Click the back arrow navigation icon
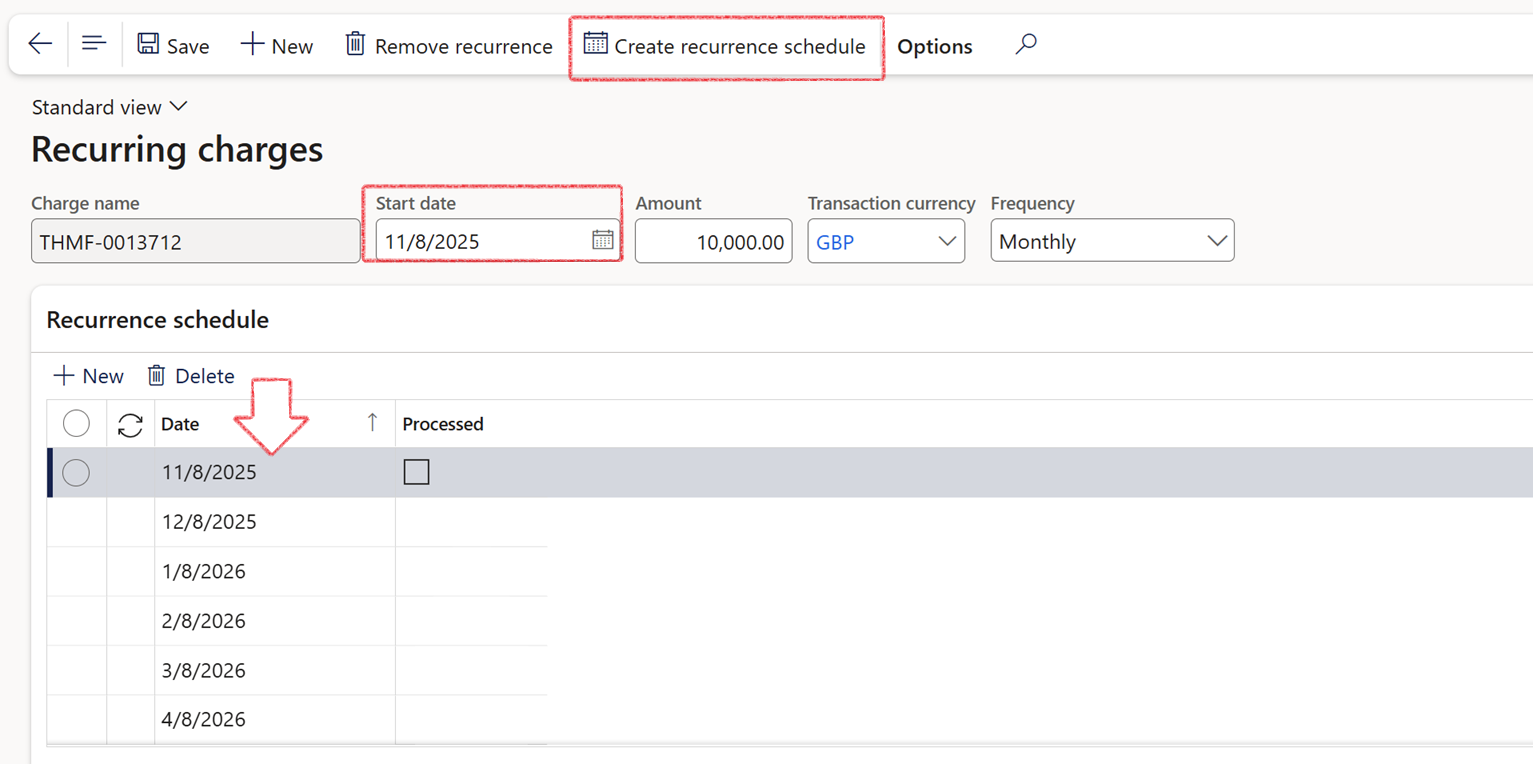 tap(39, 43)
